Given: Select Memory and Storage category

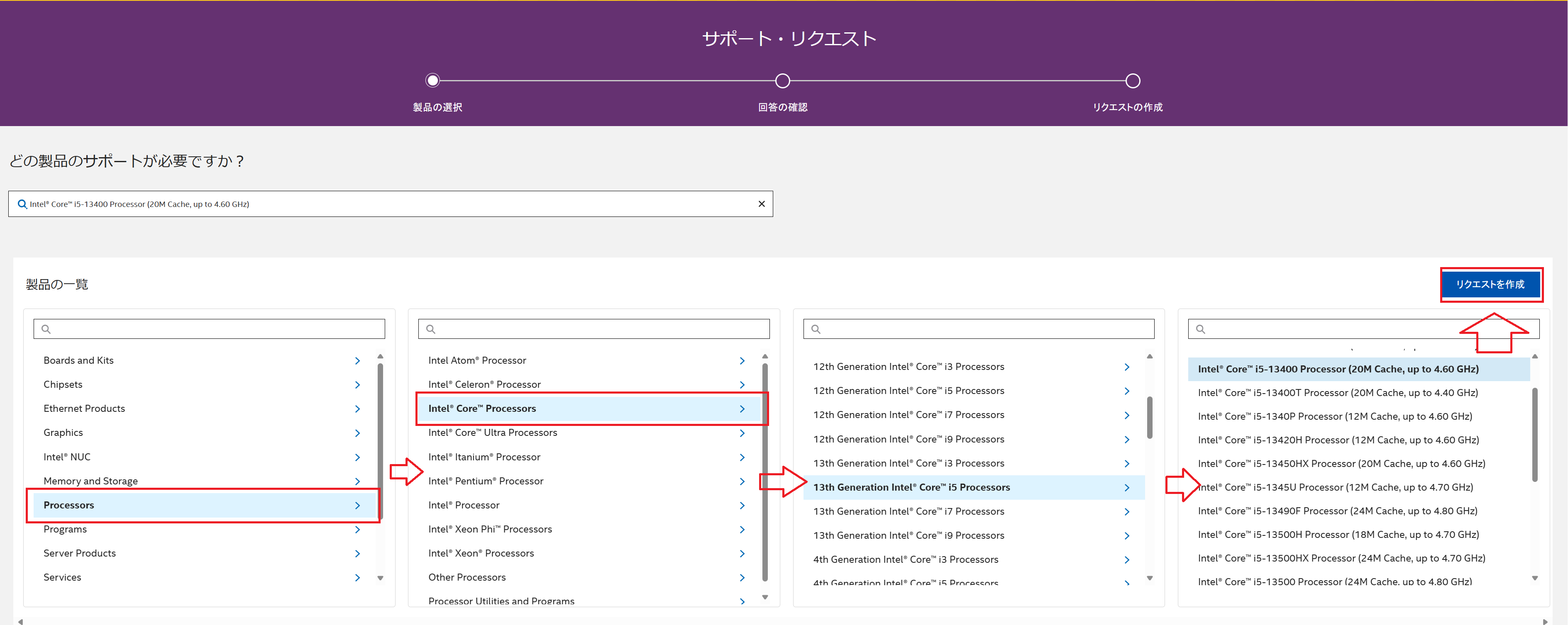Looking at the screenshot, I should (x=91, y=481).
